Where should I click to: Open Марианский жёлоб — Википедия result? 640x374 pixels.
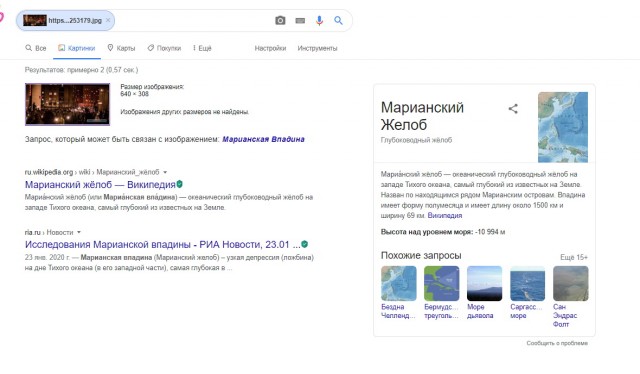[x=100, y=185]
